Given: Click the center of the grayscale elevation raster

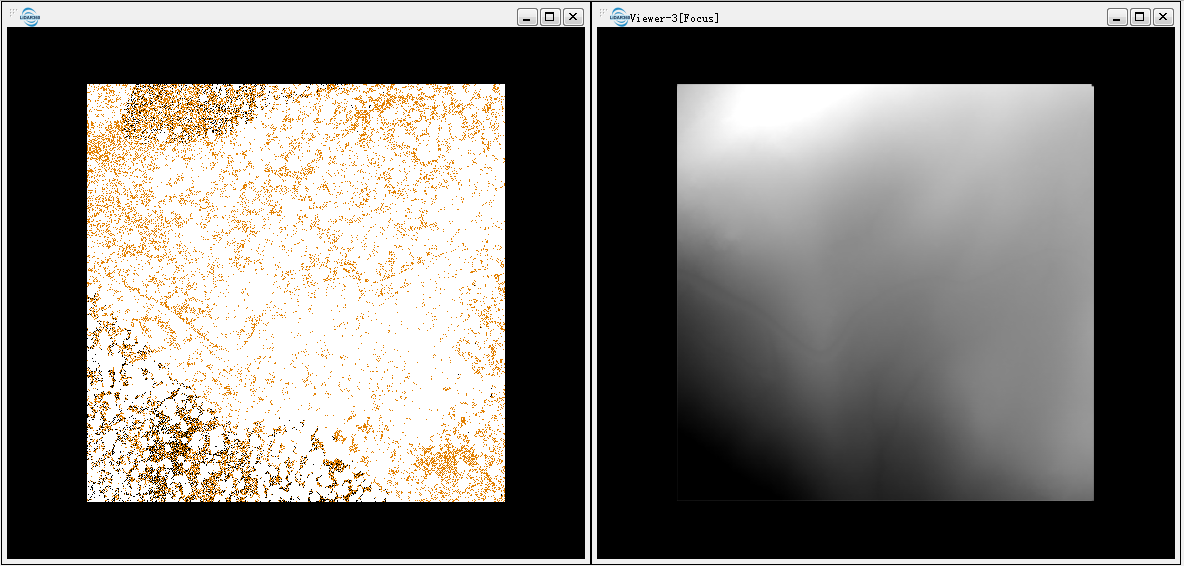Looking at the screenshot, I should click(885, 293).
